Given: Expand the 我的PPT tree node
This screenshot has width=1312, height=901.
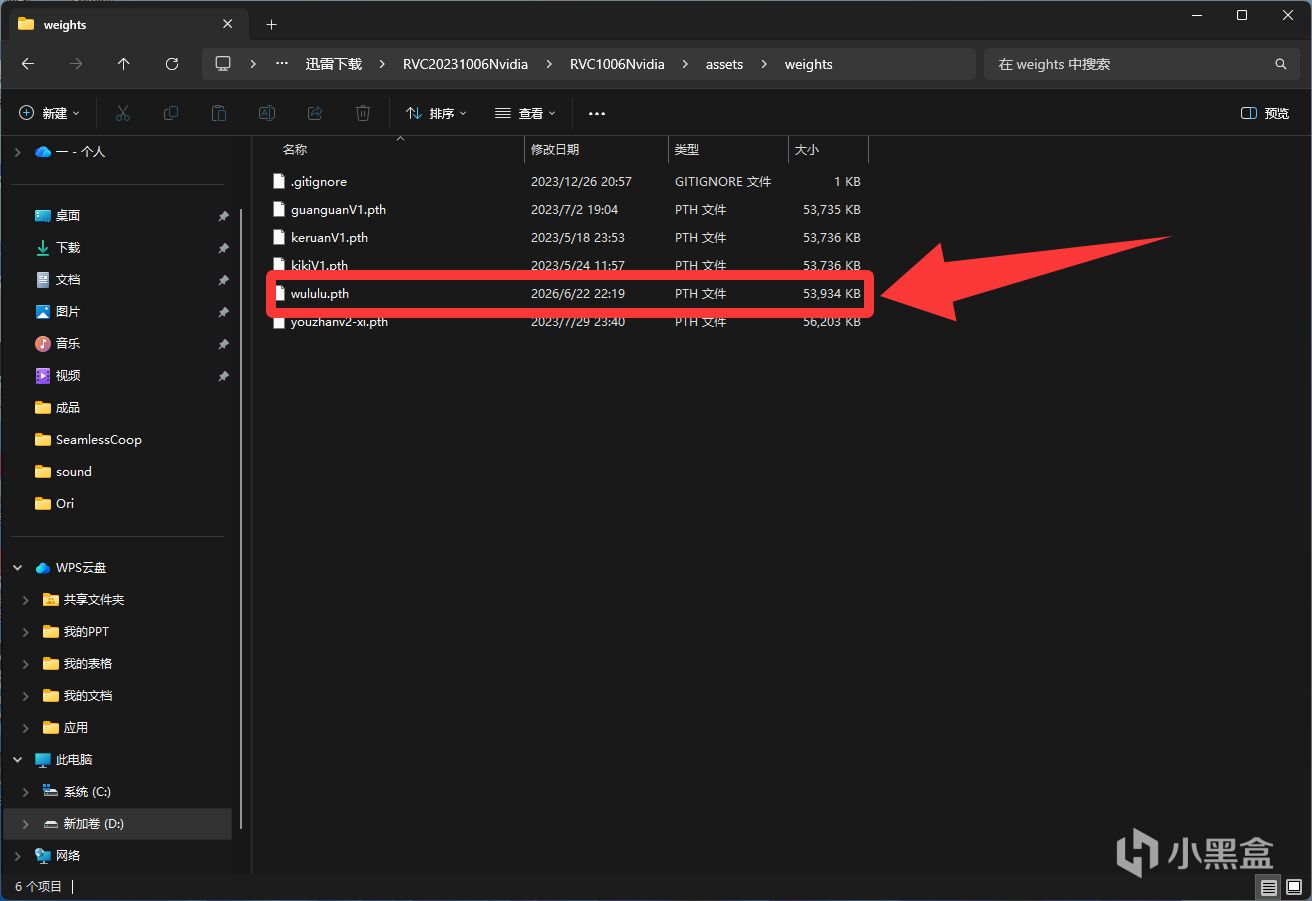Looking at the screenshot, I should pyautogui.click(x=26, y=631).
